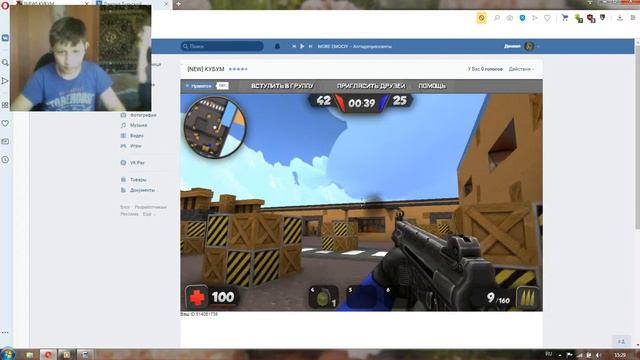Open browsing history clock in Opera sidebar

[x=5, y=160]
